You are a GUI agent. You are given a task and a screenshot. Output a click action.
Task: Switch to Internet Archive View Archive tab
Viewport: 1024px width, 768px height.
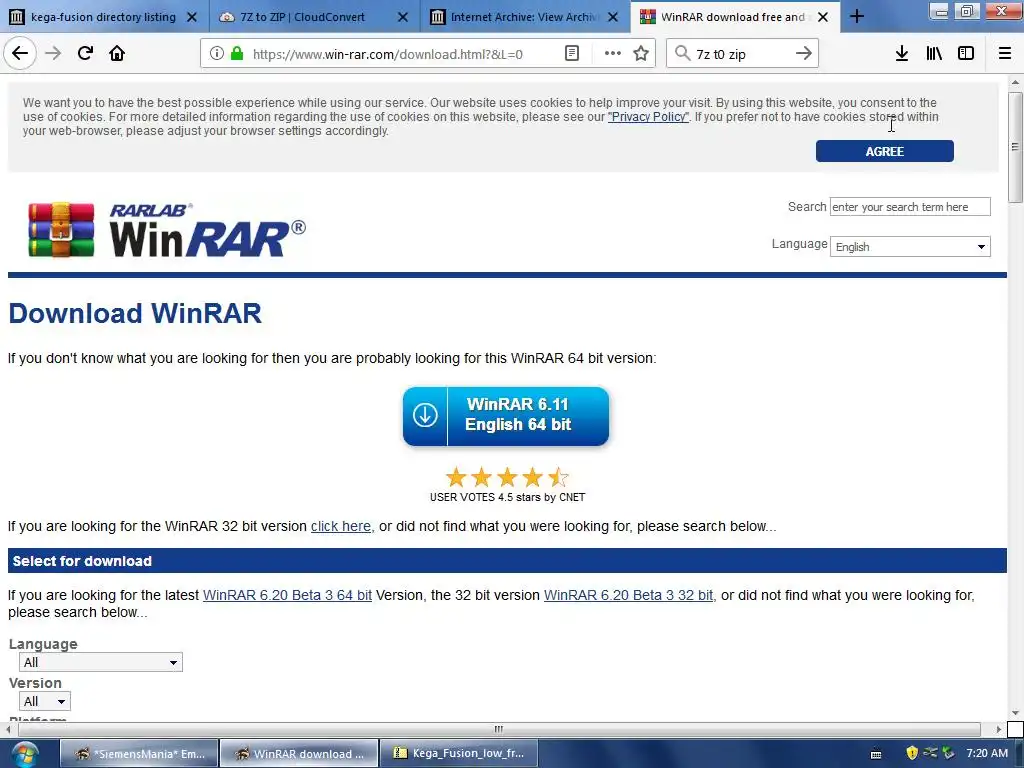[x=524, y=17]
